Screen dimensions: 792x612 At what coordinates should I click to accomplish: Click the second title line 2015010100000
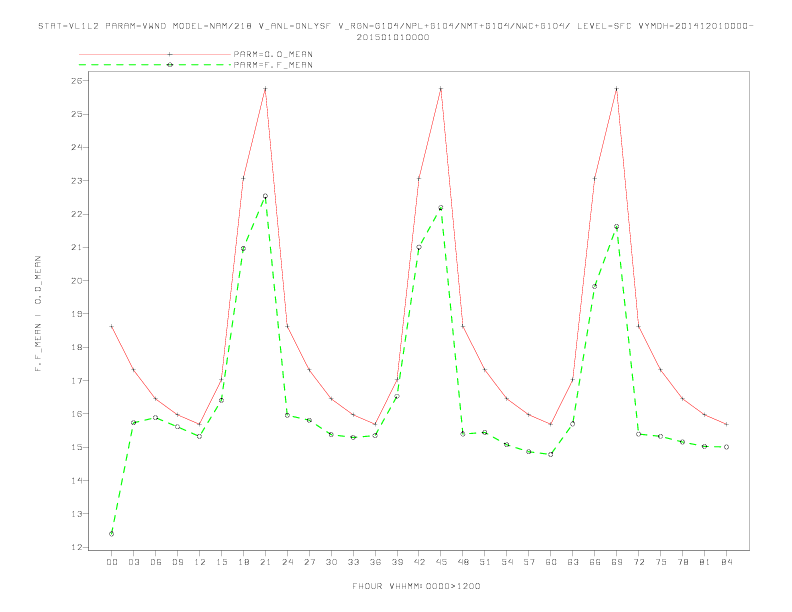[393, 37]
